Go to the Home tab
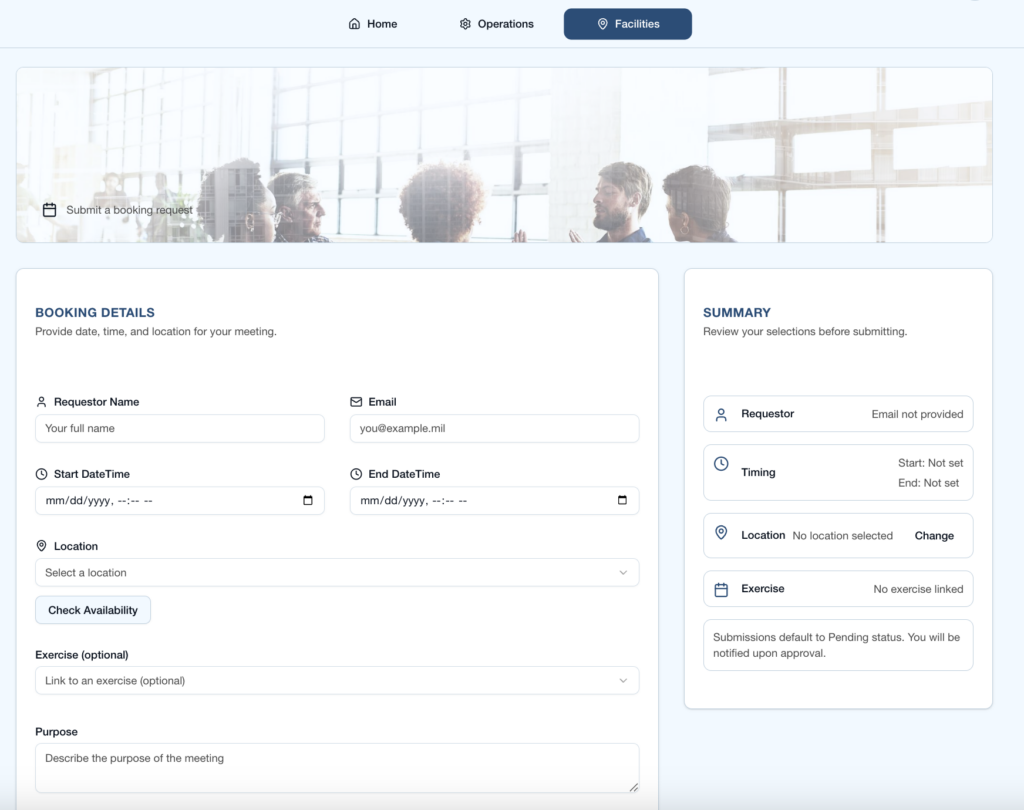 pos(372,24)
